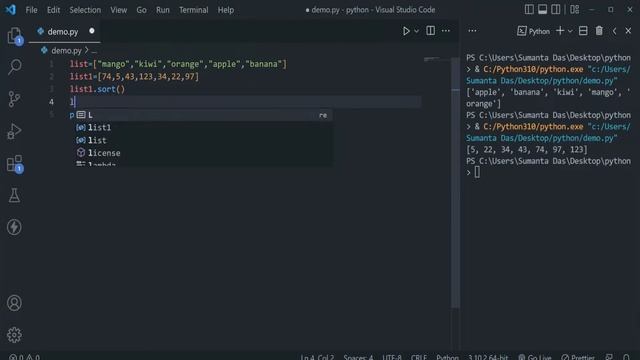Expand the breadcrumb ellipsis after demo.py
The image size is (640, 360).
[94, 51]
